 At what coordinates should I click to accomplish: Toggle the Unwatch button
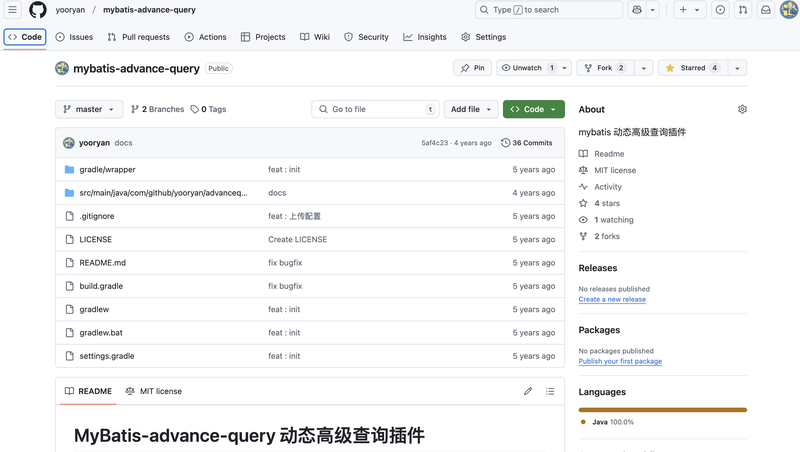534,68
